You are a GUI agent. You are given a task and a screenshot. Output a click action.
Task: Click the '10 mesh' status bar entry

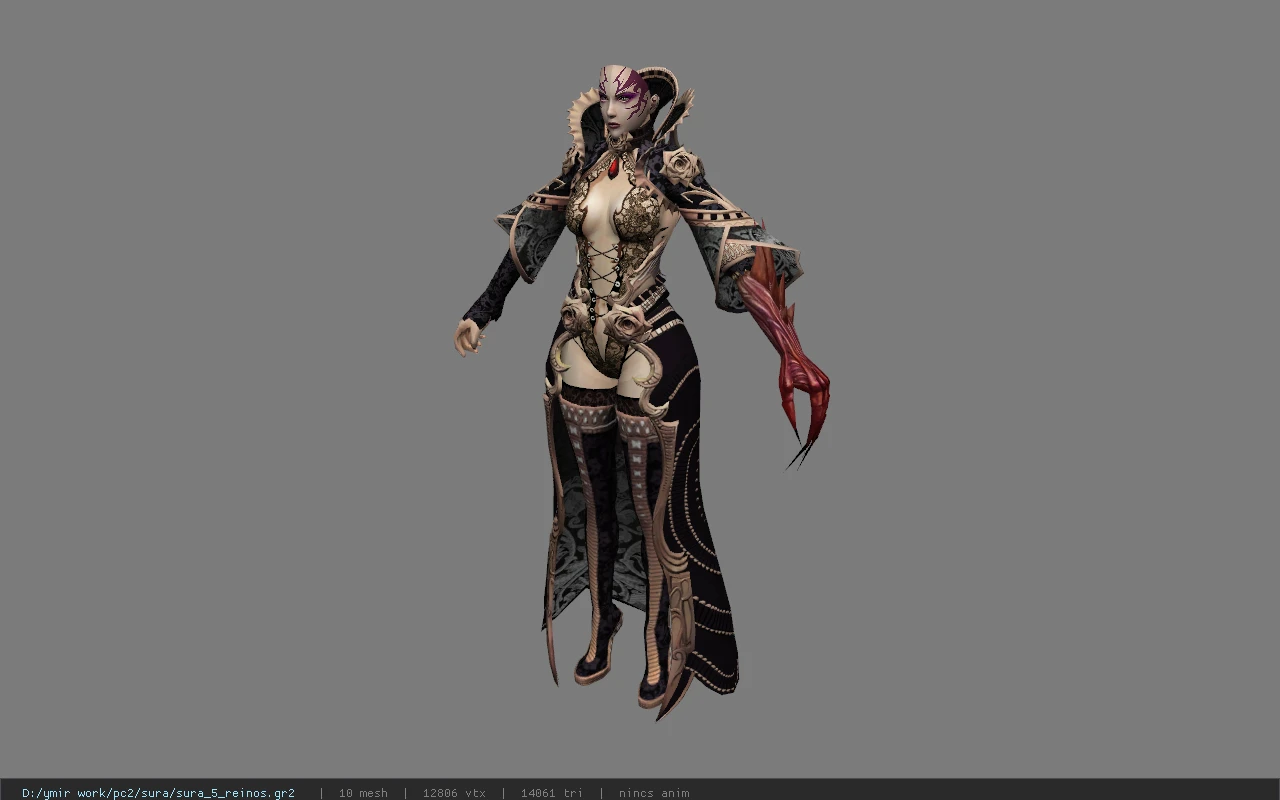[x=363, y=793]
